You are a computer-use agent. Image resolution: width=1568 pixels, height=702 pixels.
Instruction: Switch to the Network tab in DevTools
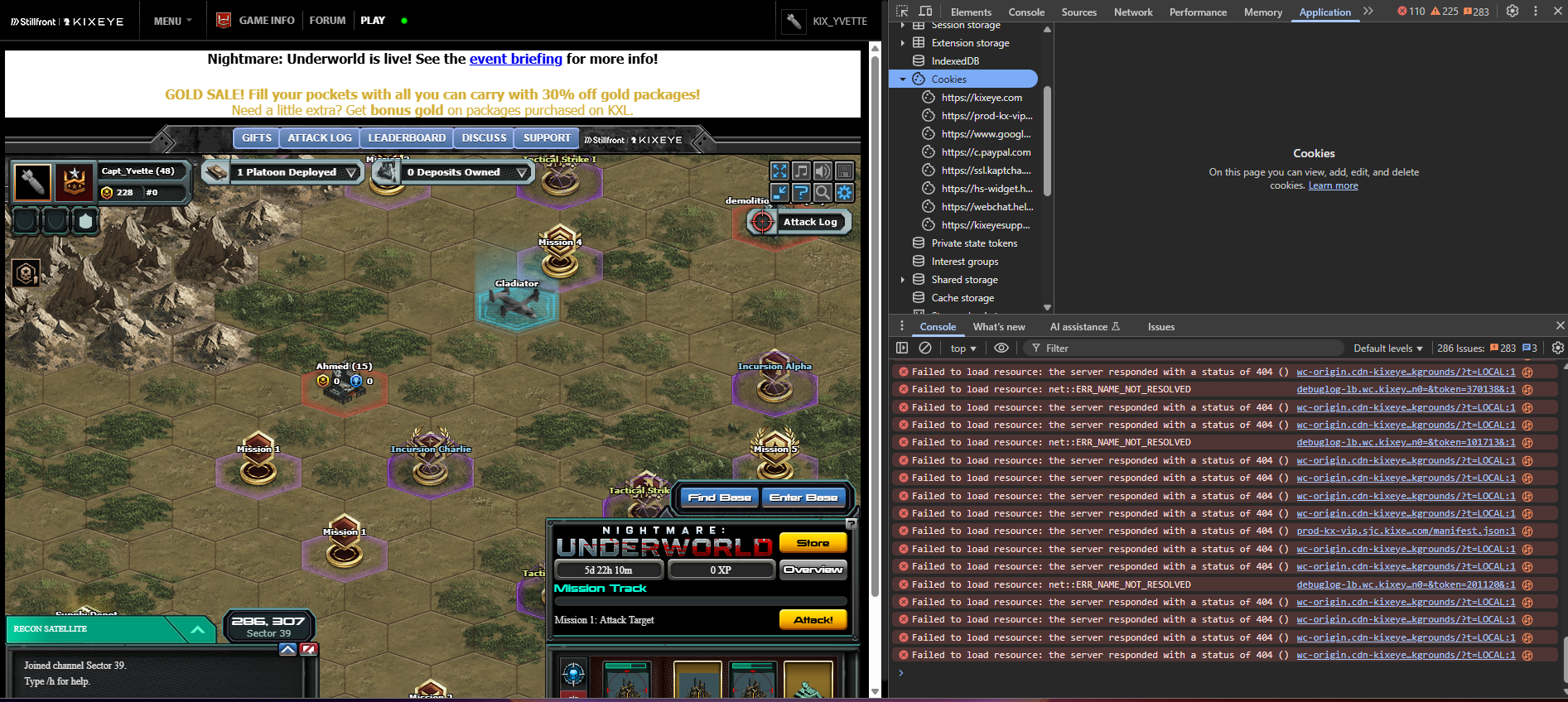(x=1132, y=12)
